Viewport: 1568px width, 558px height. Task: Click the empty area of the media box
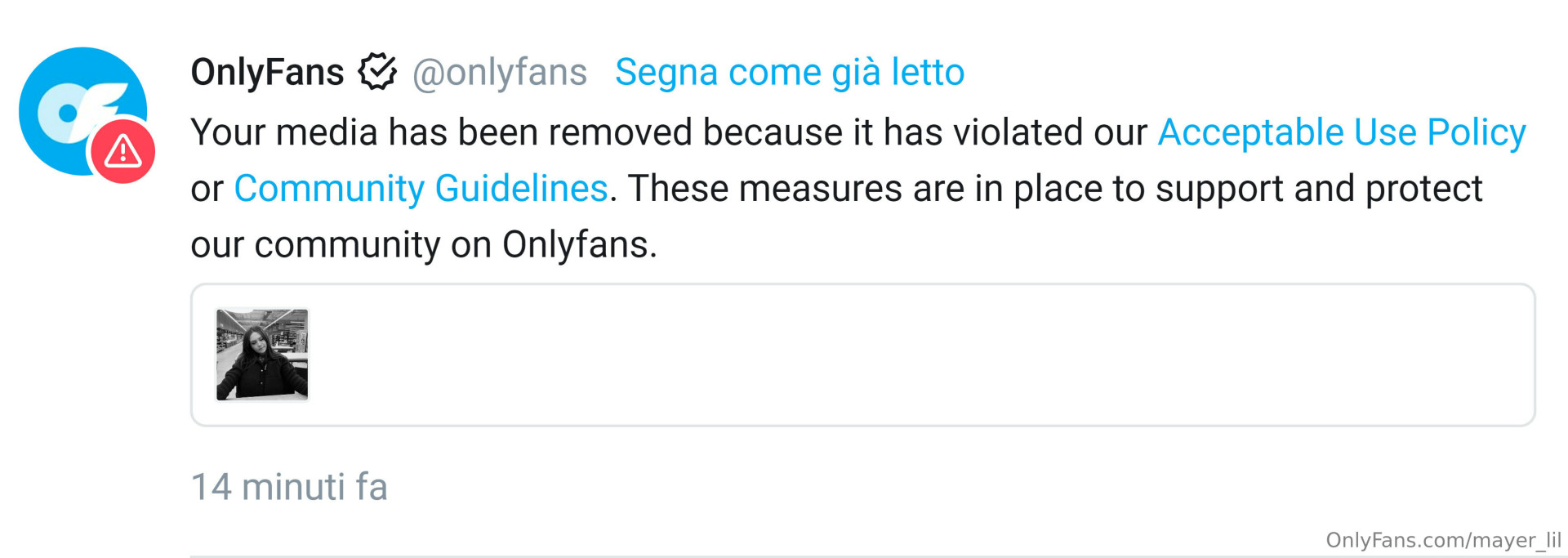[898, 355]
